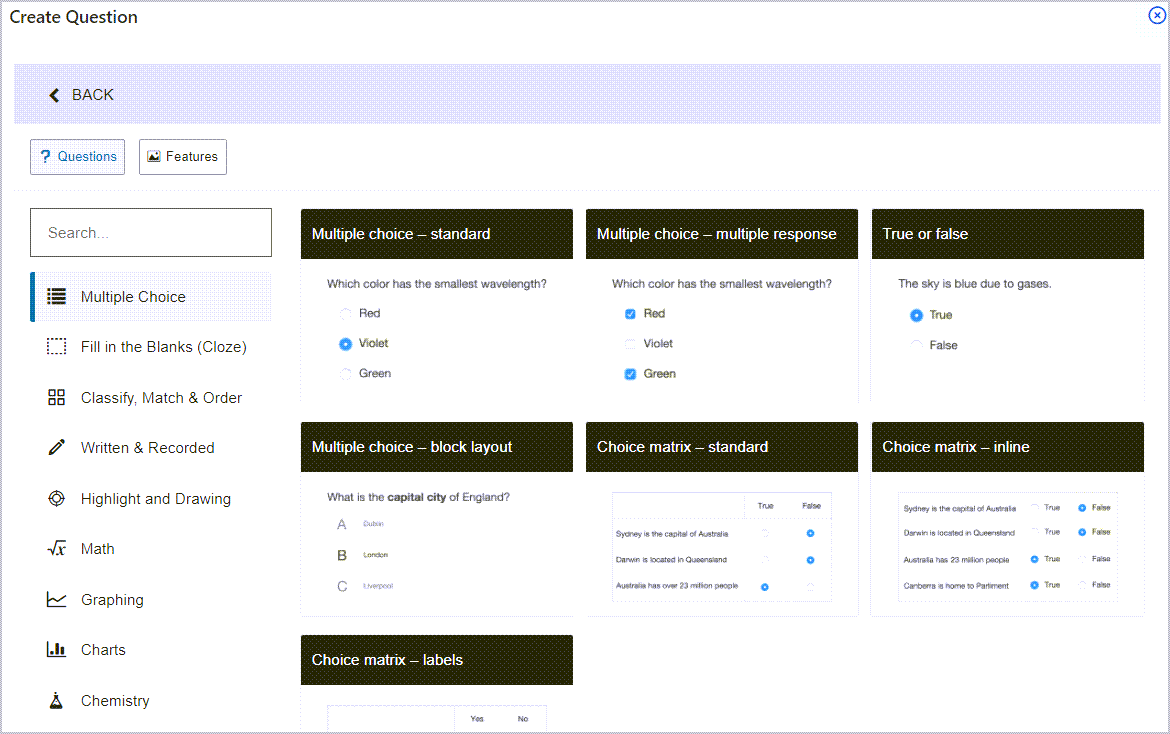Click the Highlight and Drawing target icon

coord(57,498)
